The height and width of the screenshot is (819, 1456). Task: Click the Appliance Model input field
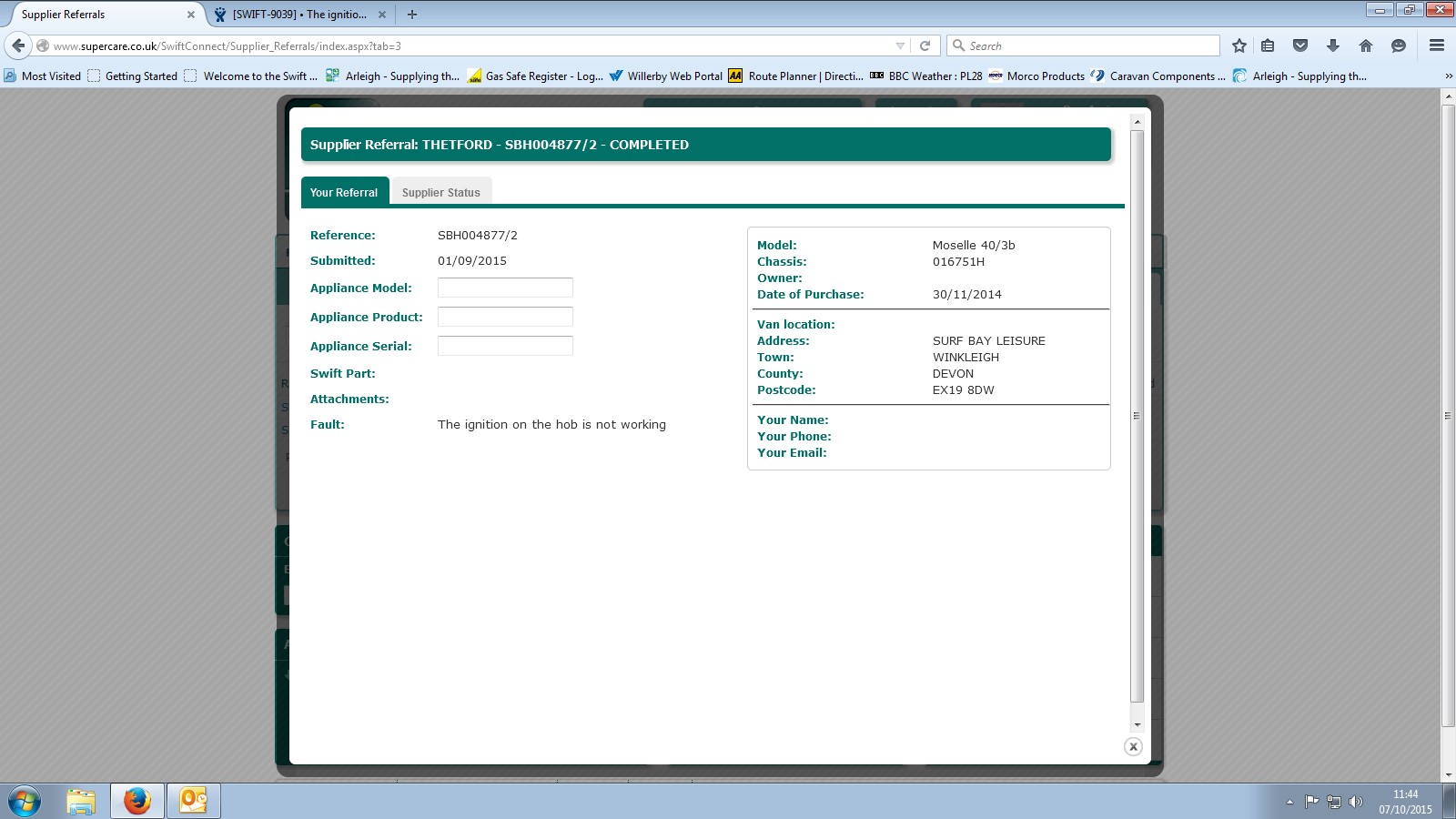pos(505,288)
